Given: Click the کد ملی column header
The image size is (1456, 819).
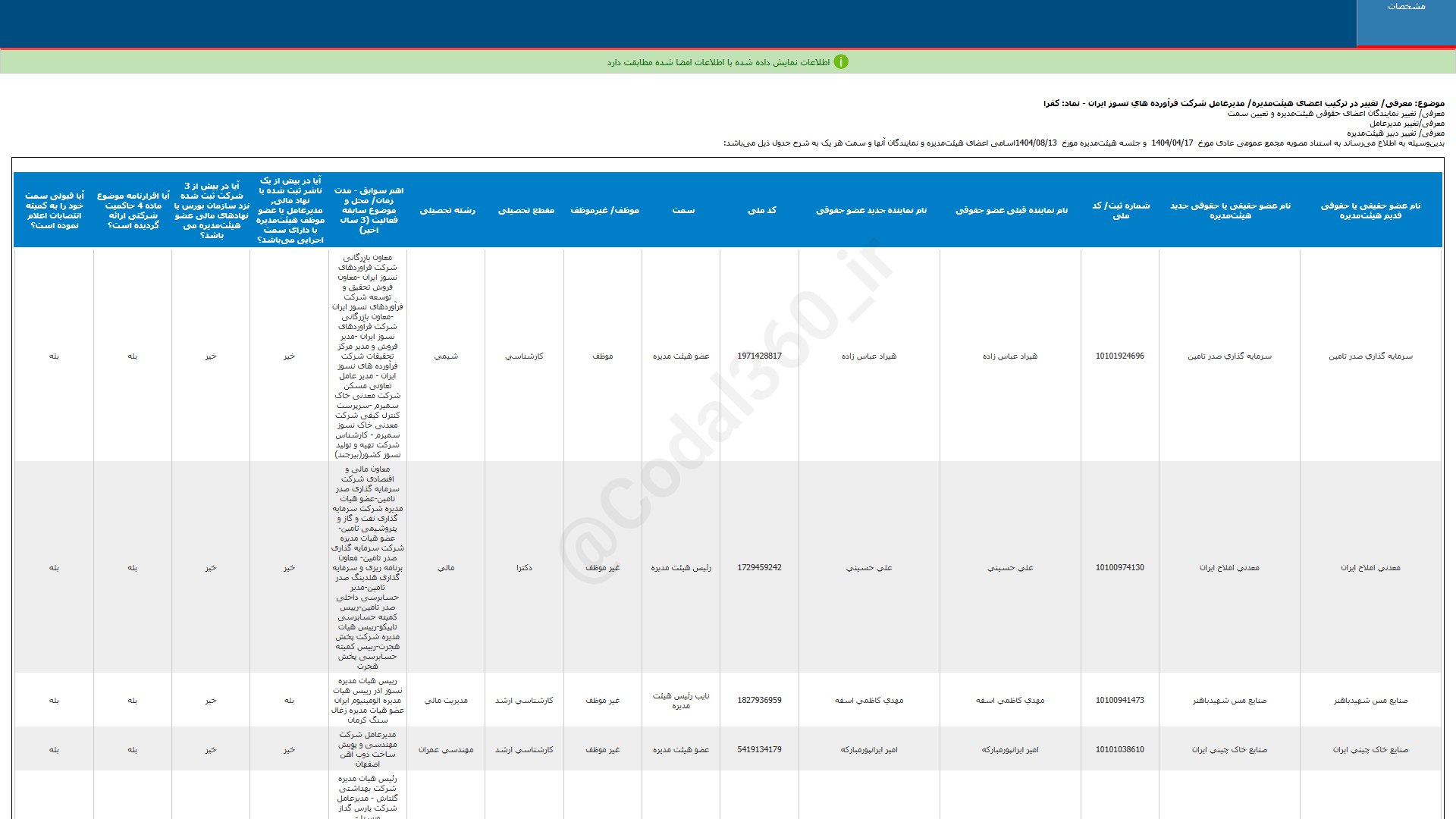Looking at the screenshot, I should (x=761, y=210).
